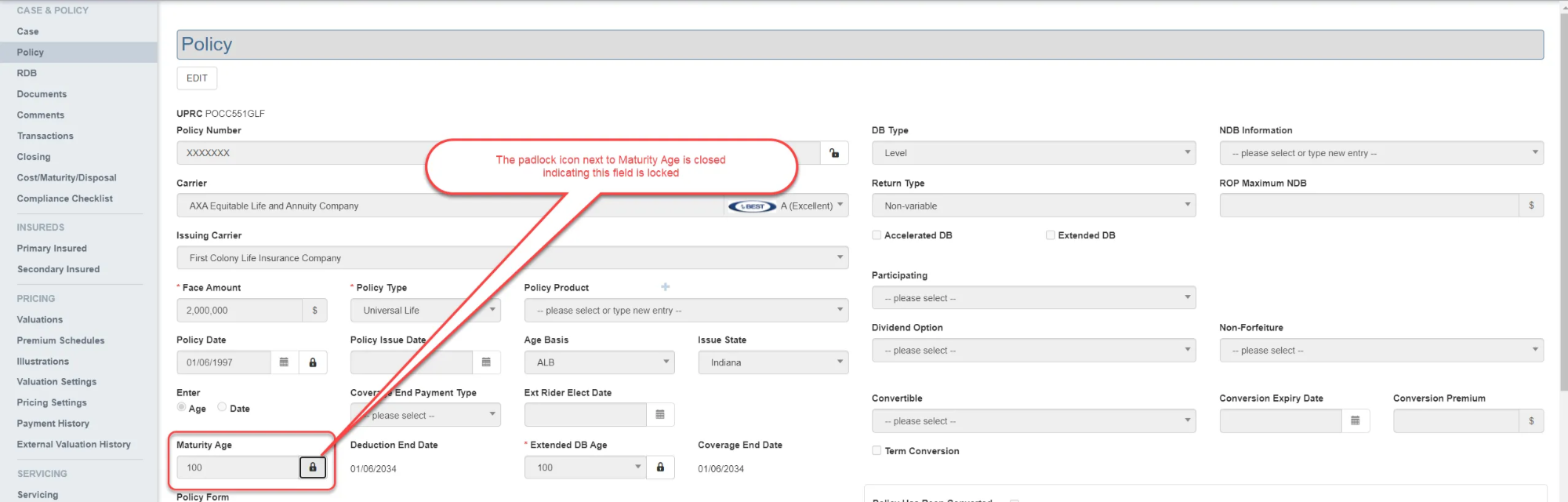Check the Term Conversion box
This screenshot has width=1568, height=502.
click(x=877, y=451)
